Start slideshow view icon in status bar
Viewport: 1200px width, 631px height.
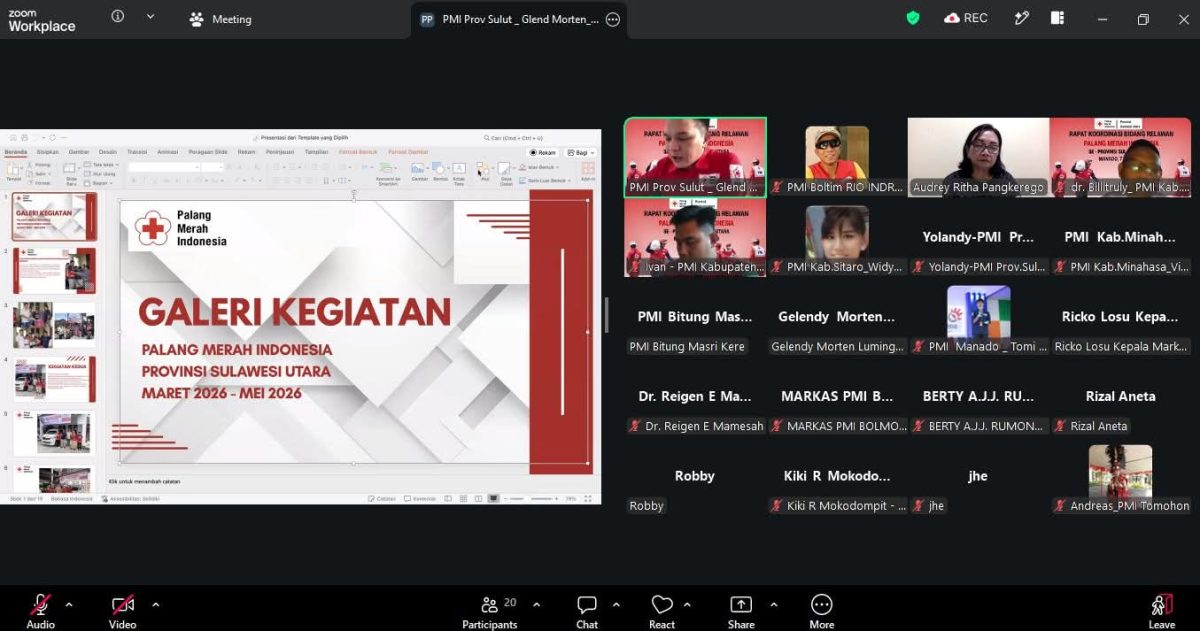coord(493,498)
